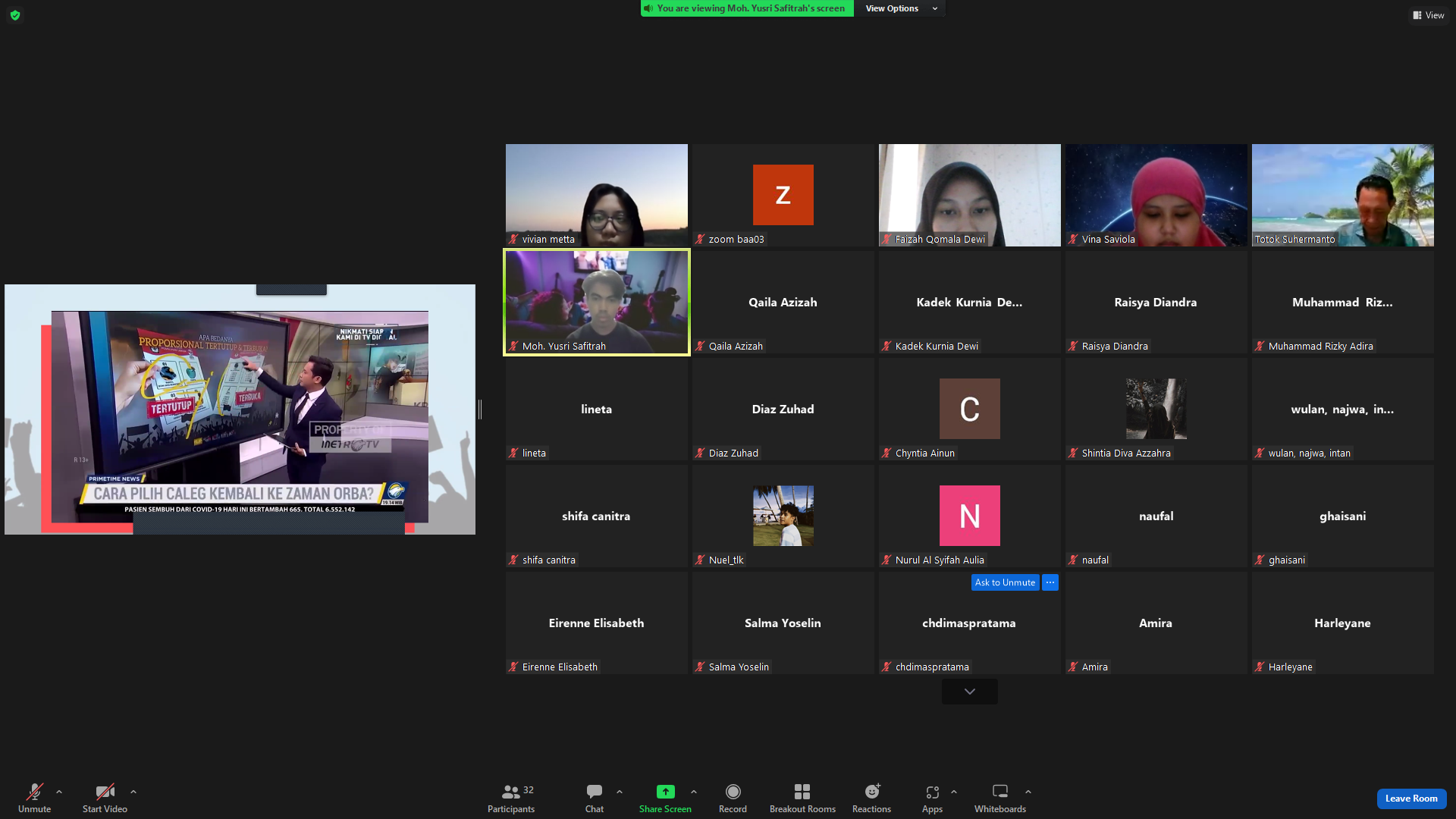Click the green encryption shield icon
Viewport: 1456px width, 819px height.
point(15,15)
